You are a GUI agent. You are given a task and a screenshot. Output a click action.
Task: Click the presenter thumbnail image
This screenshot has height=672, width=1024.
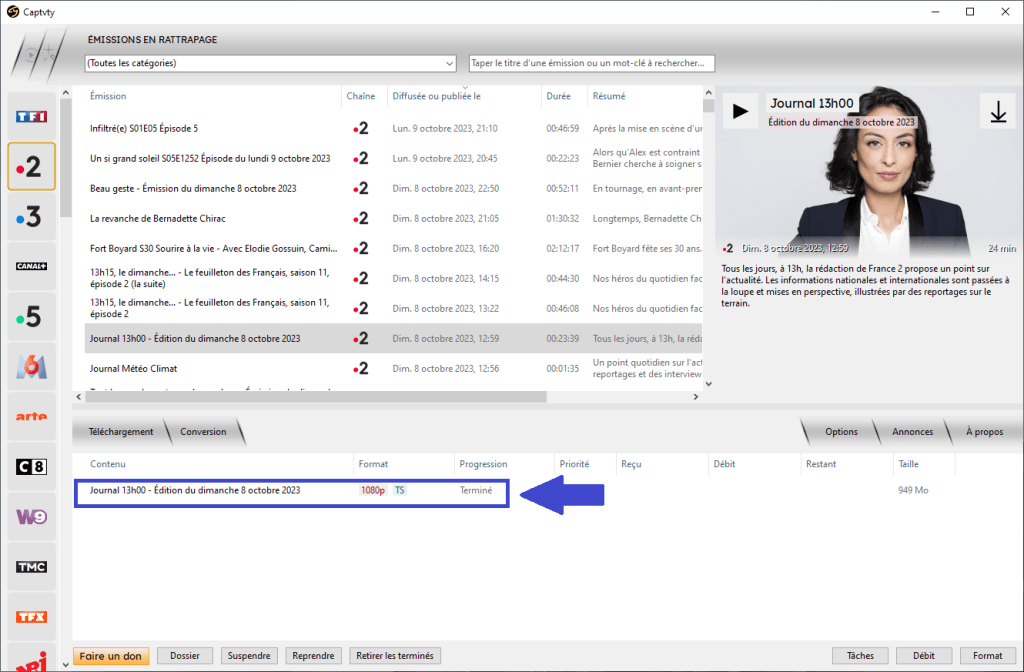[867, 173]
